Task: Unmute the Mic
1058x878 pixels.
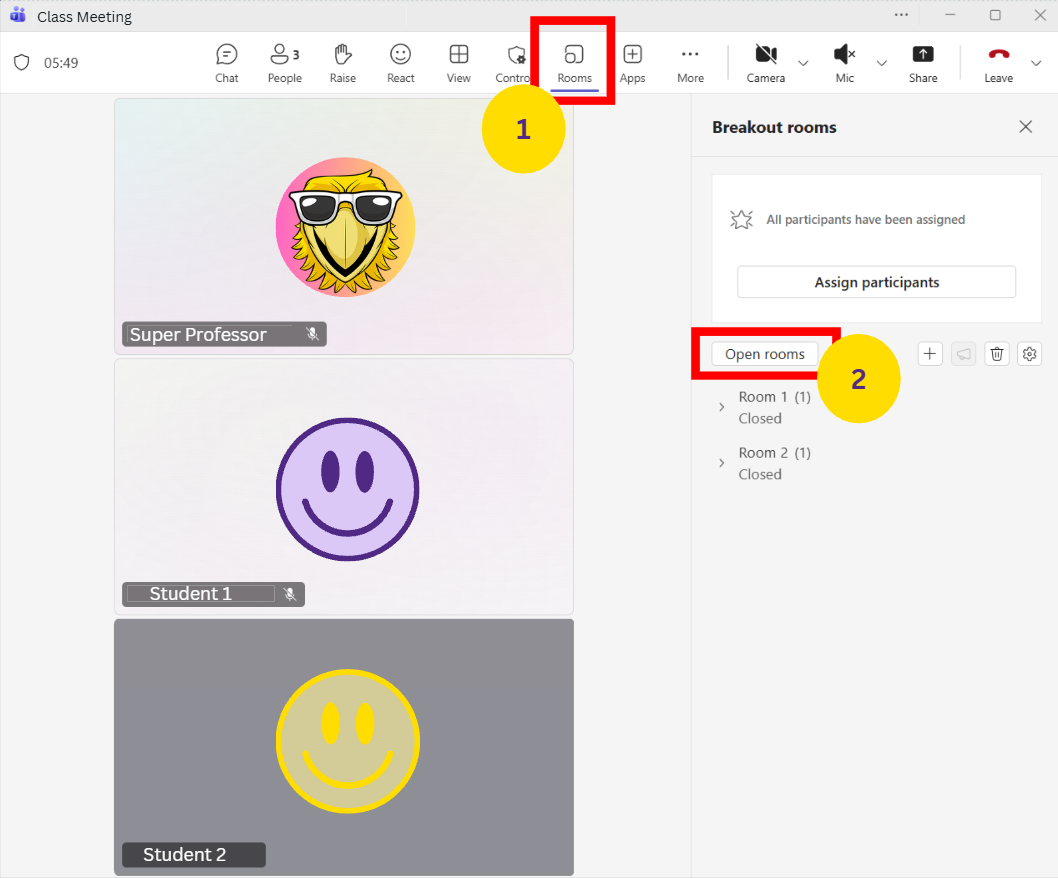Action: [x=845, y=62]
